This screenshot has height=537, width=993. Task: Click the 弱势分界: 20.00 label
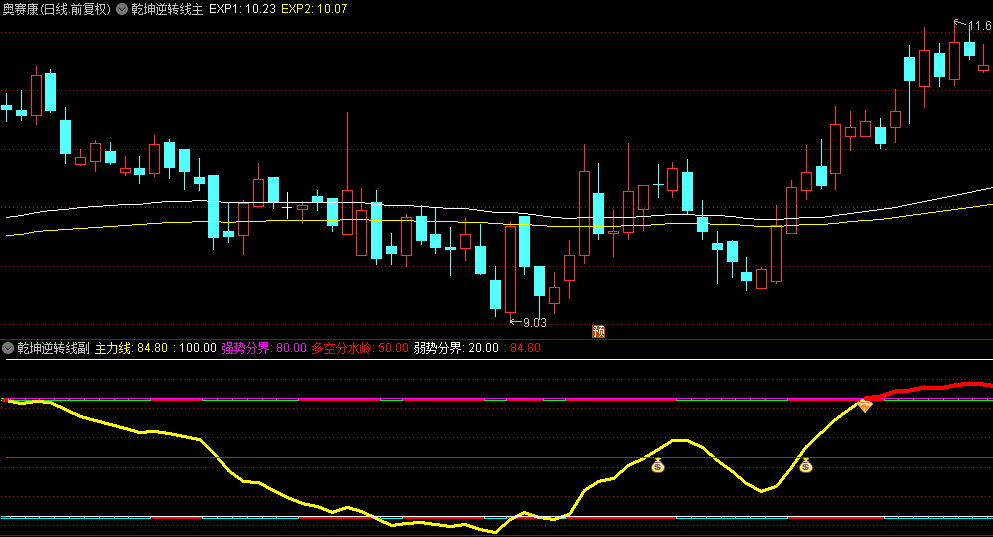click(456, 348)
